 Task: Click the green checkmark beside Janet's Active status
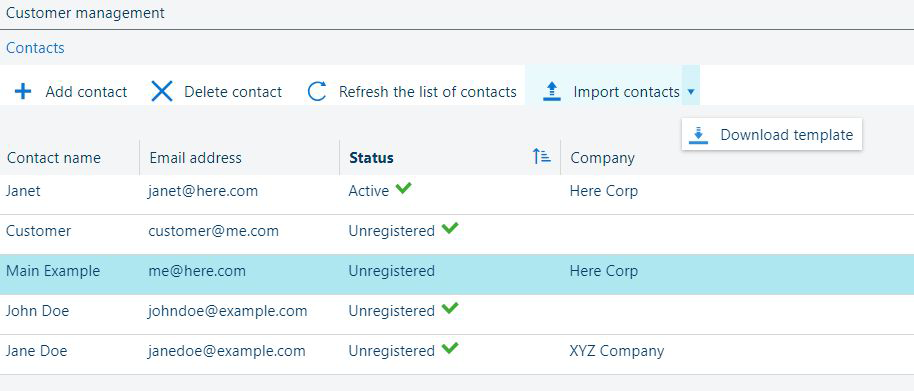[x=403, y=189]
